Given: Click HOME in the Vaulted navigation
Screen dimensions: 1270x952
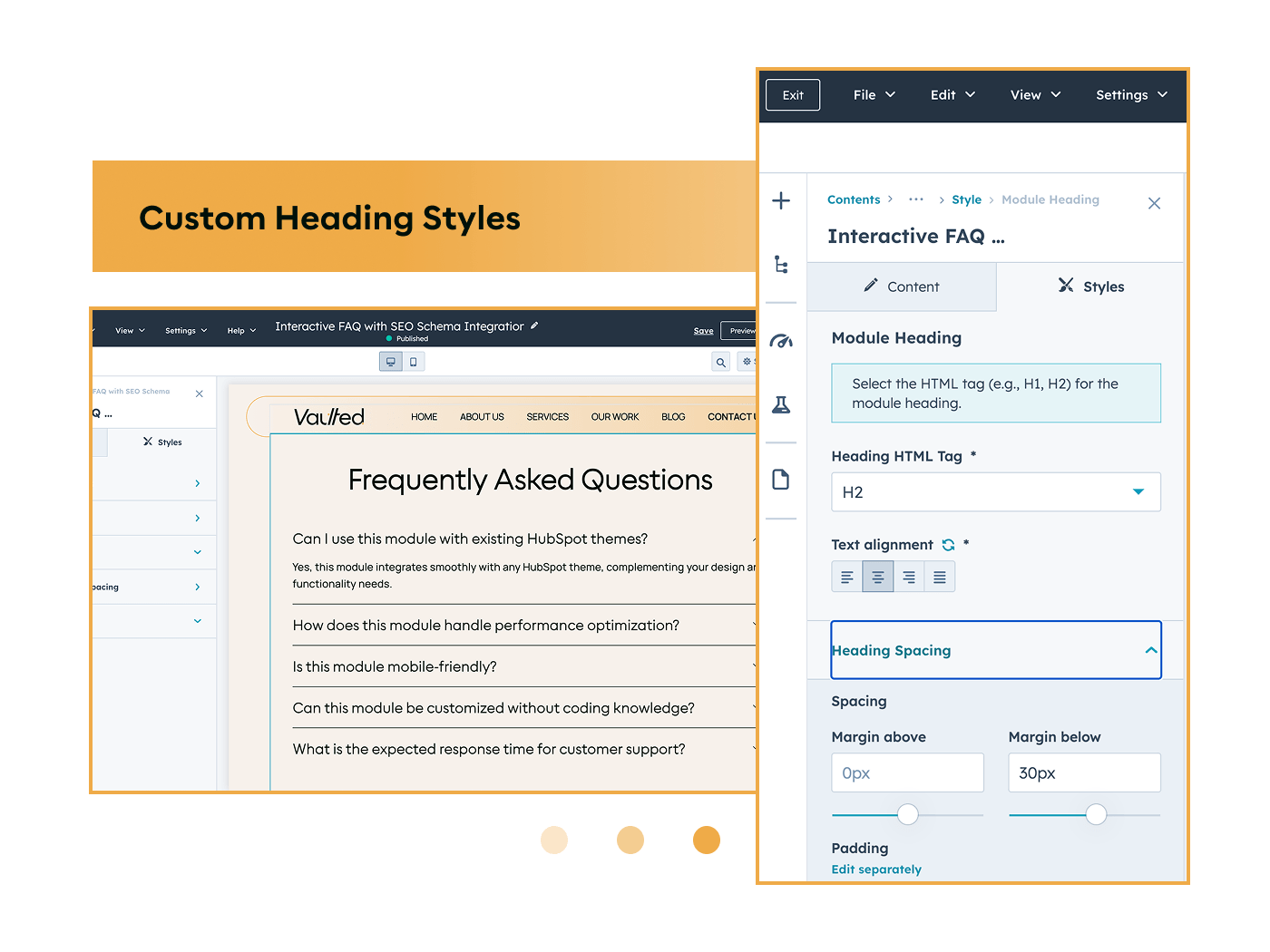Looking at the screenshot, I should tap(424, 417).
